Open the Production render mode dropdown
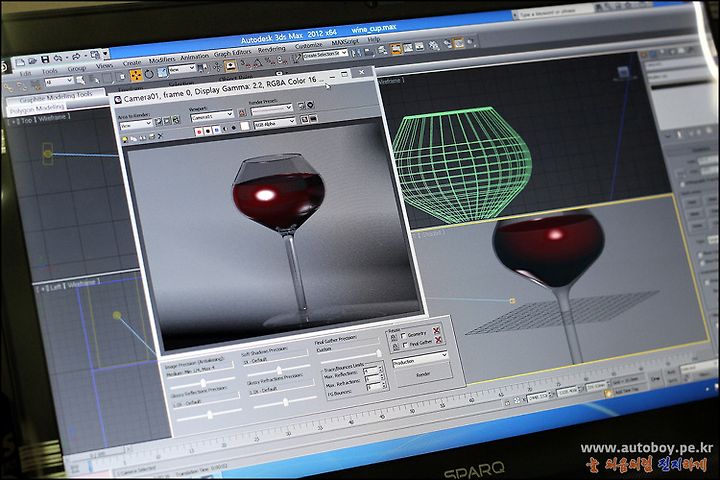Screen dimensions: 720x480 tap(420, 359)
